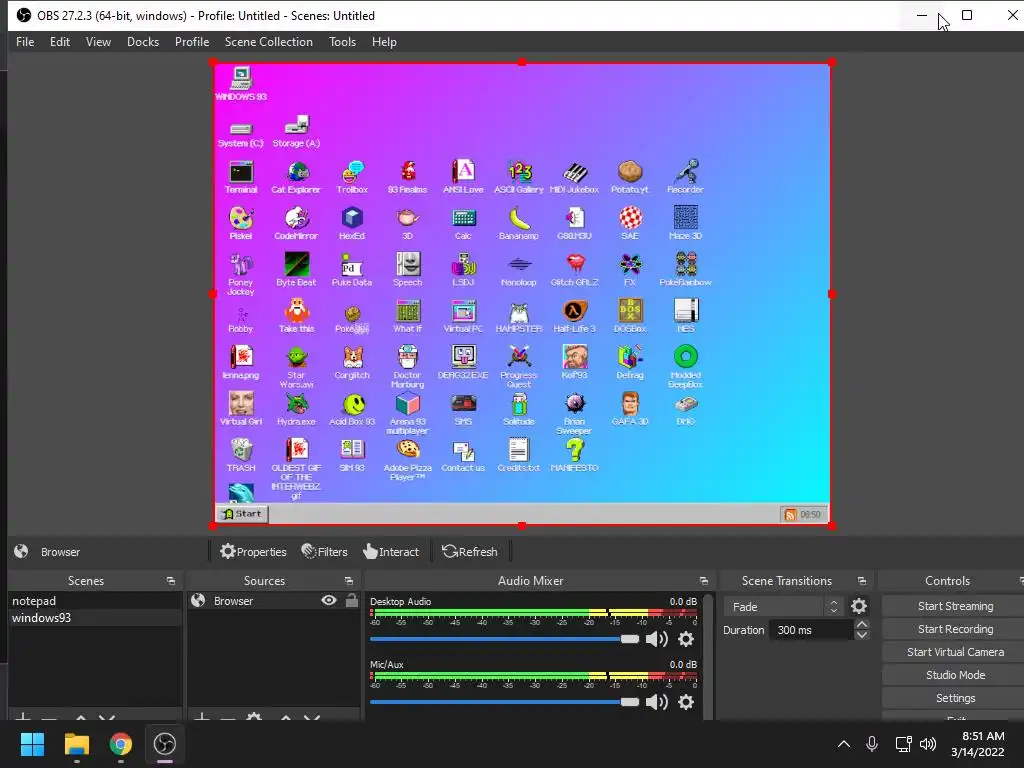Open Filters for the Browser source

325,552
